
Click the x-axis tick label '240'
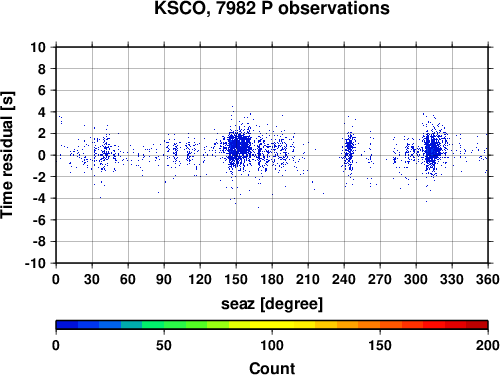344,279
